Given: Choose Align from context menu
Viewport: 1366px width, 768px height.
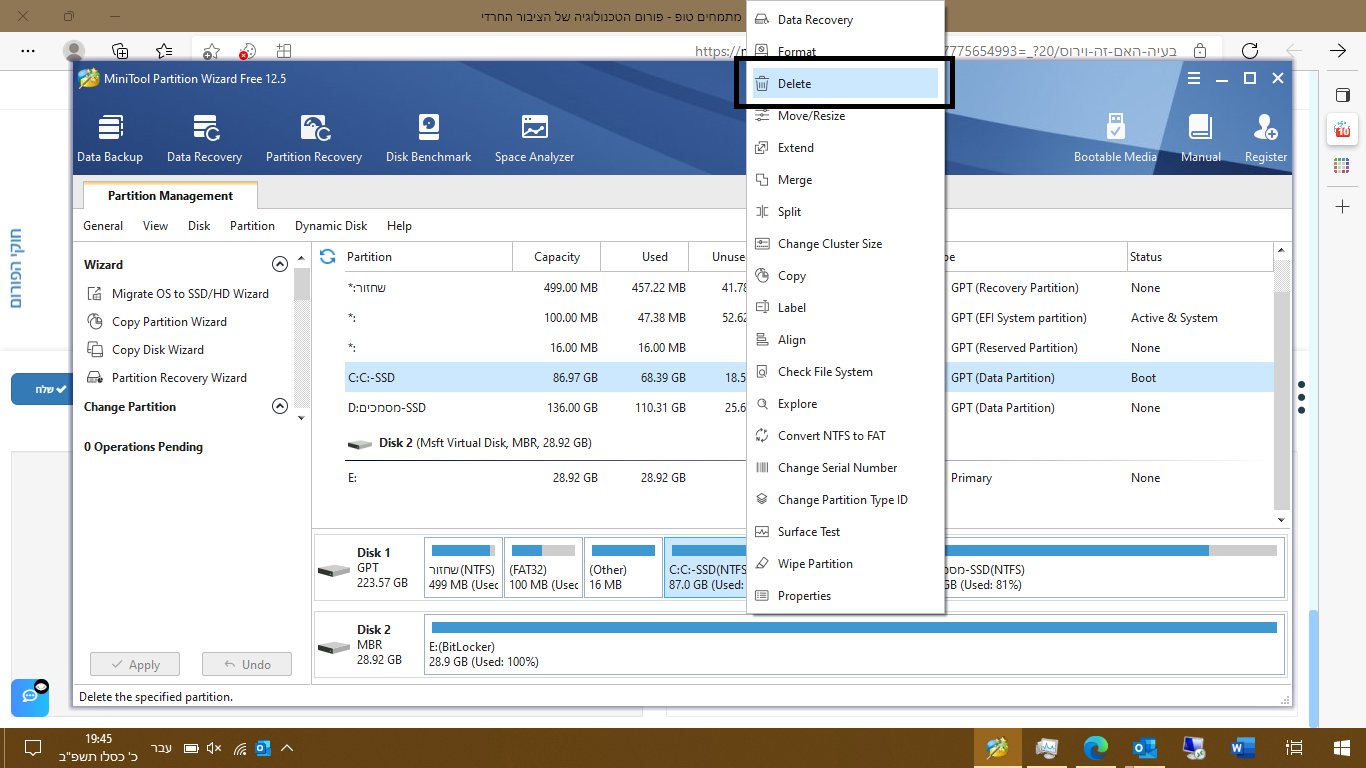Looking at the screenshot, I should (x=845, y=340).
